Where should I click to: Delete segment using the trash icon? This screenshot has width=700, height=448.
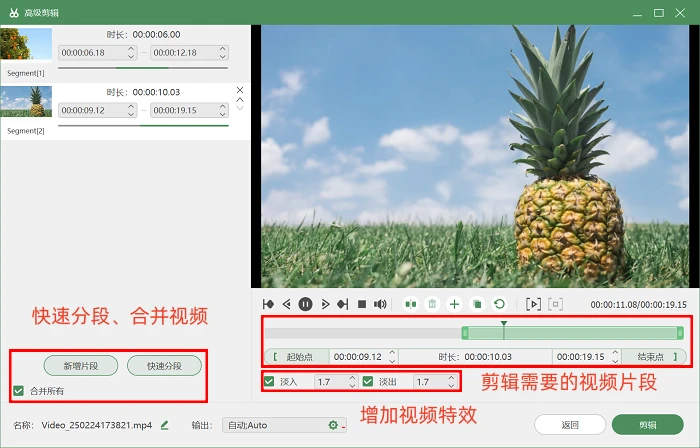[x=432, y=304]
